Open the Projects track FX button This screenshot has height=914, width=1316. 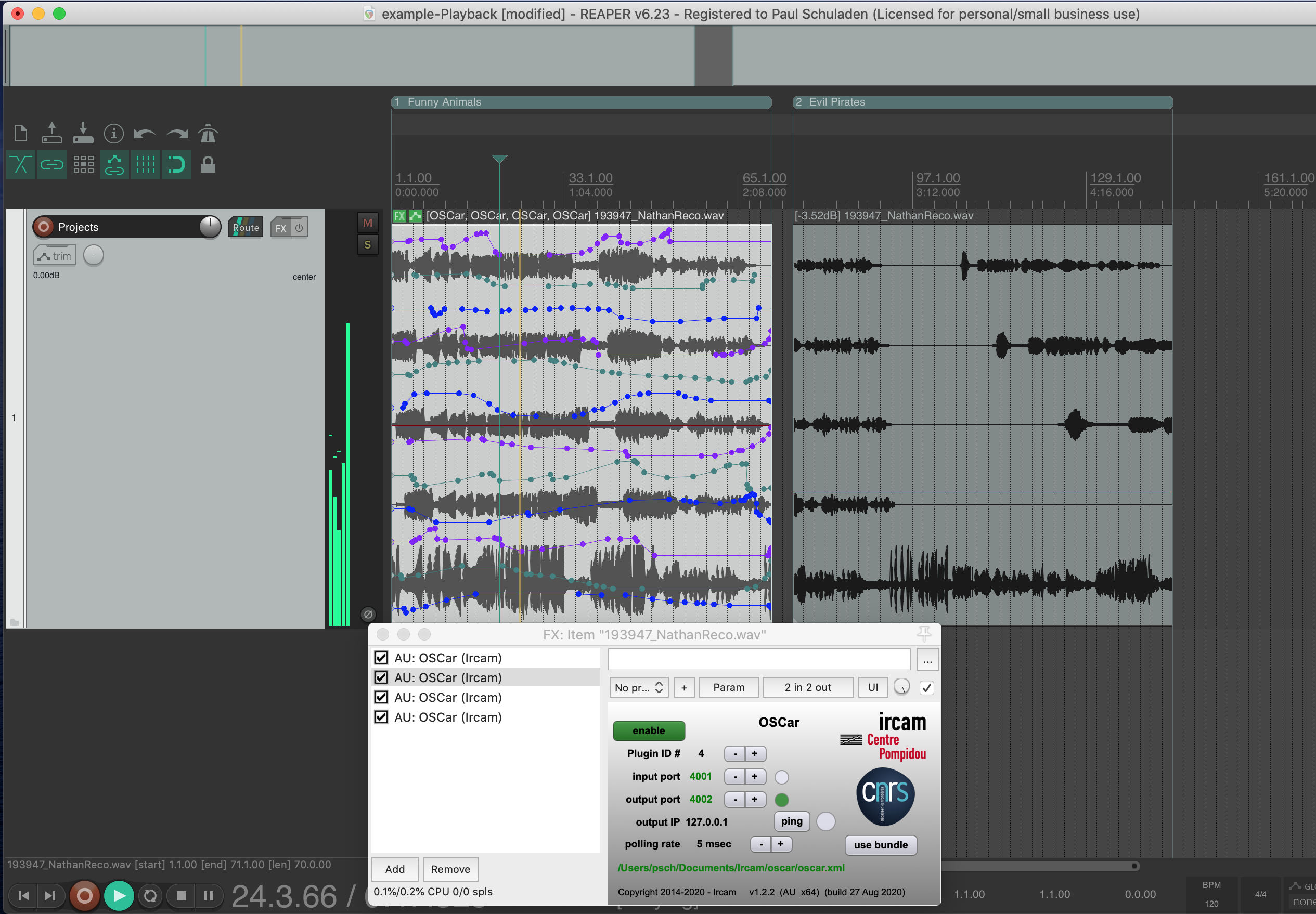[x=281, y=227]
